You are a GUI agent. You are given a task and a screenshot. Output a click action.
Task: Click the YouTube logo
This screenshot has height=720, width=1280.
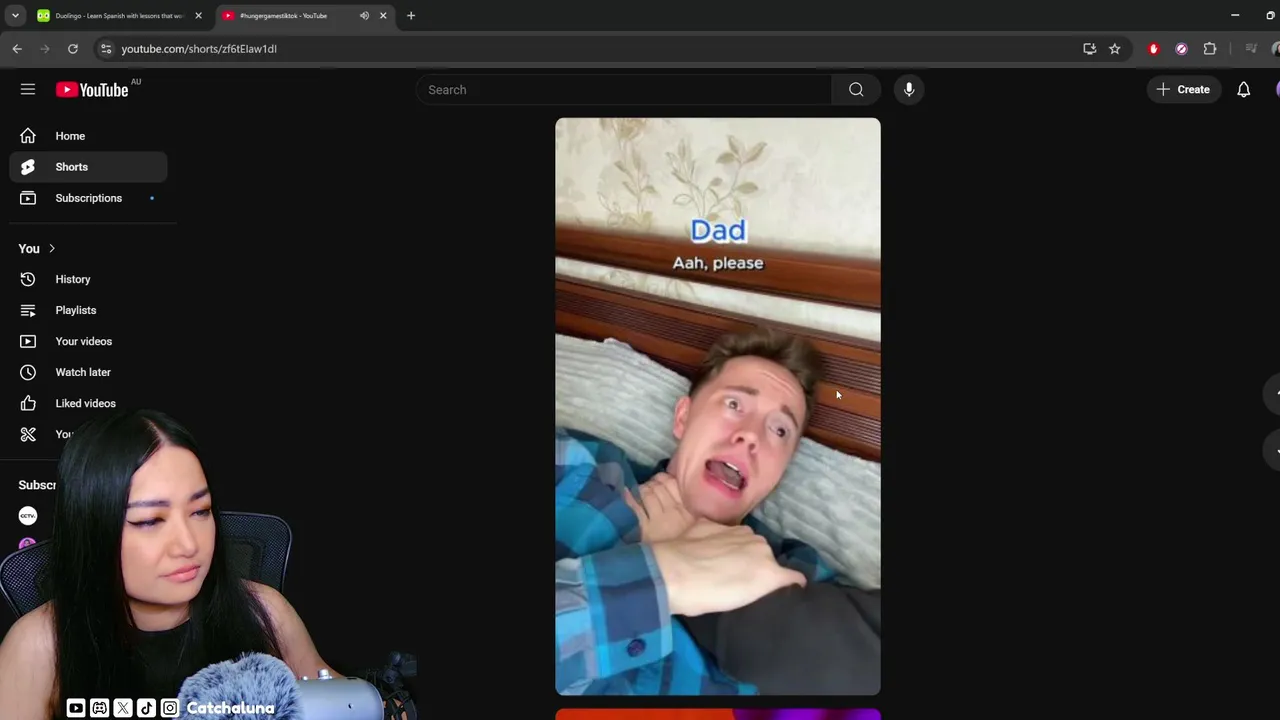click(x=92, y=90)
